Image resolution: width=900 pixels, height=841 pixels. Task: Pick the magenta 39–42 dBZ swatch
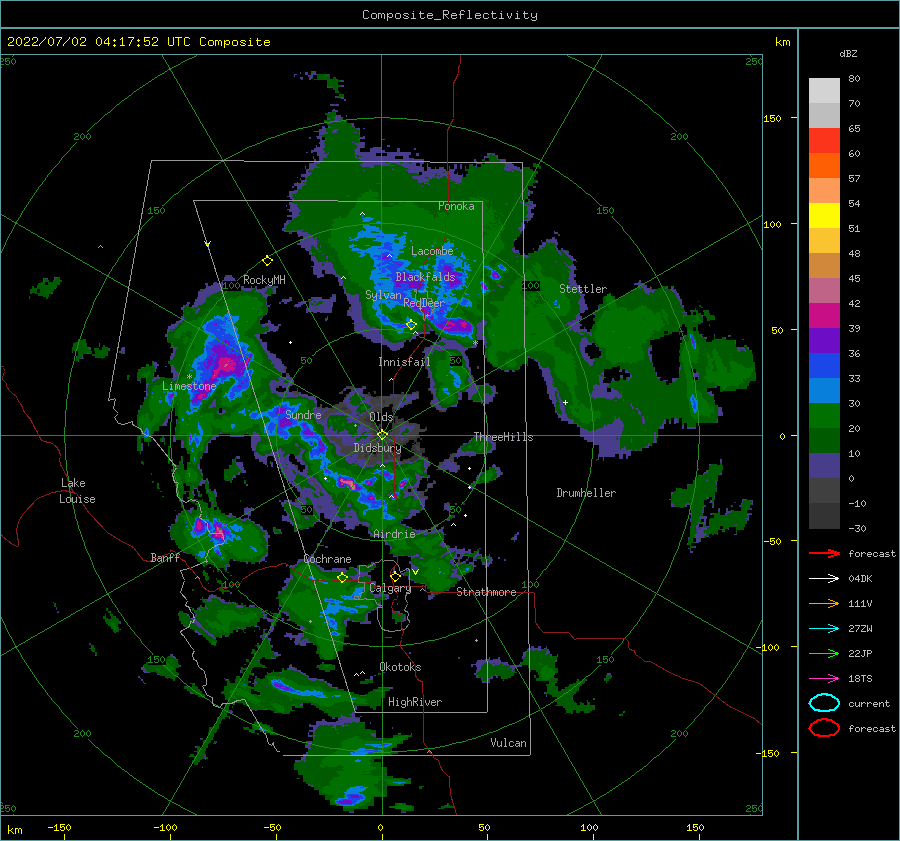point(824,316)
